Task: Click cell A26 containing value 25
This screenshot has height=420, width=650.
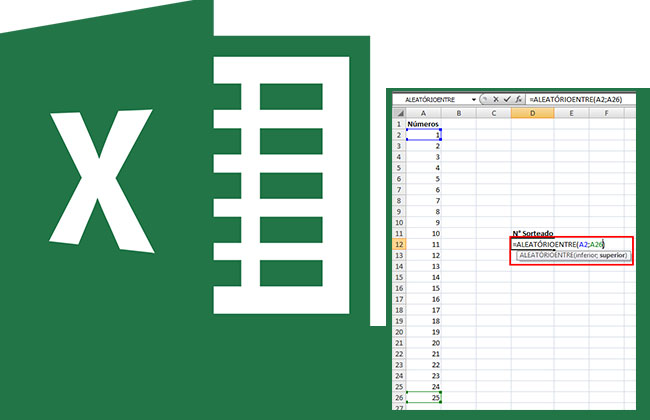Action: click(423, 398)
